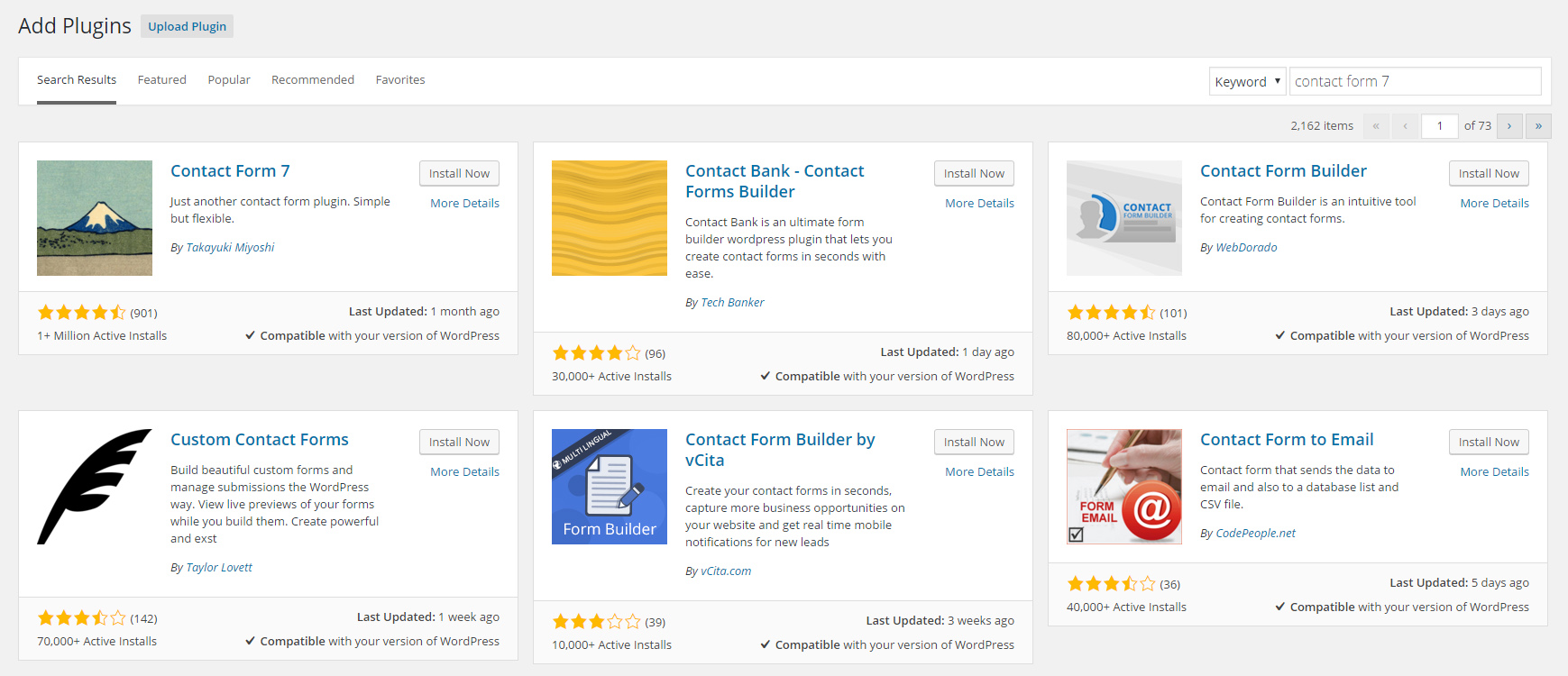
Task: Click the 10,000+ Active Installs text
Action: pos(611,644)
